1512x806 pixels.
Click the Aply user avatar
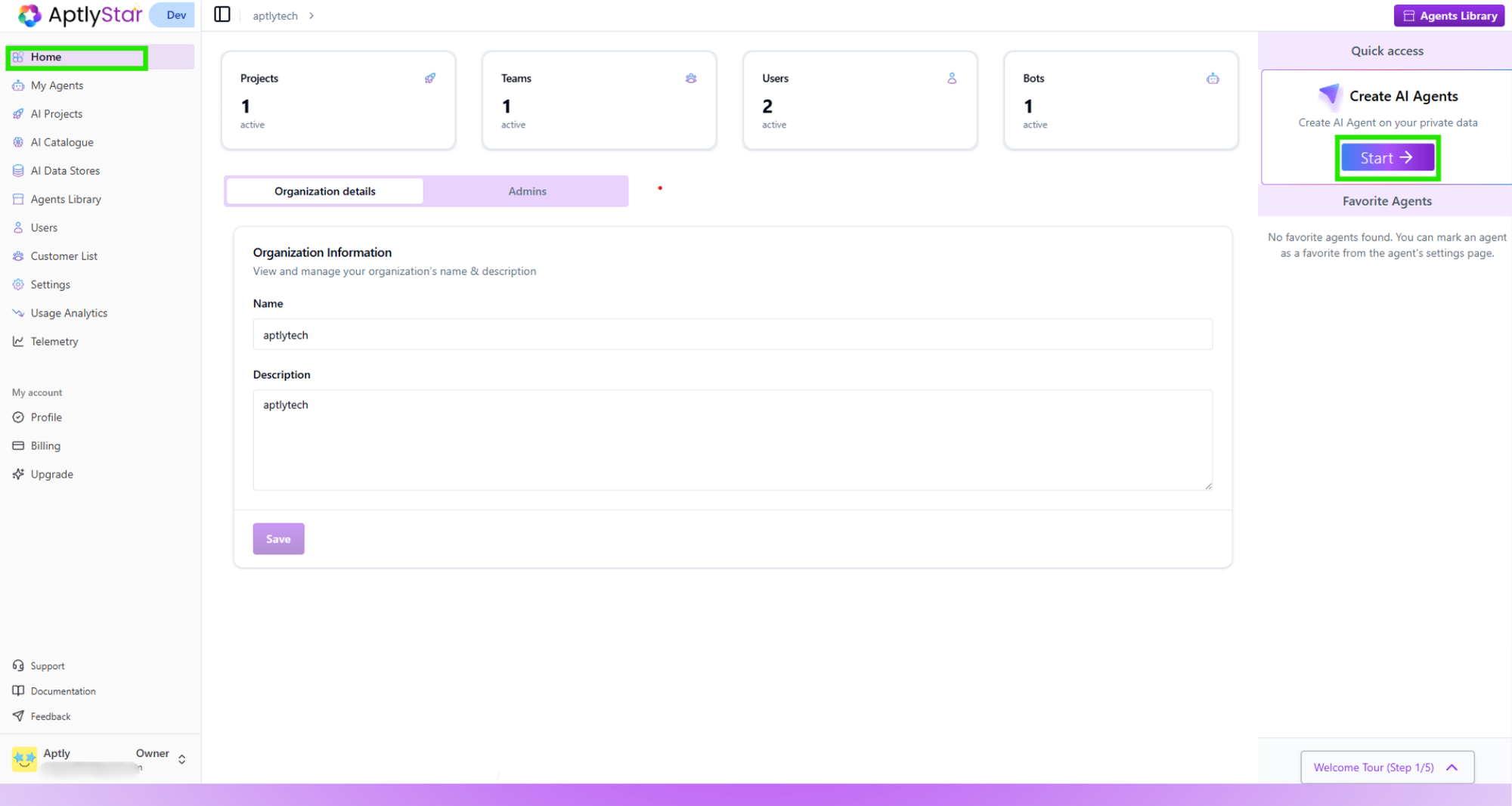[x=24, y=758]
